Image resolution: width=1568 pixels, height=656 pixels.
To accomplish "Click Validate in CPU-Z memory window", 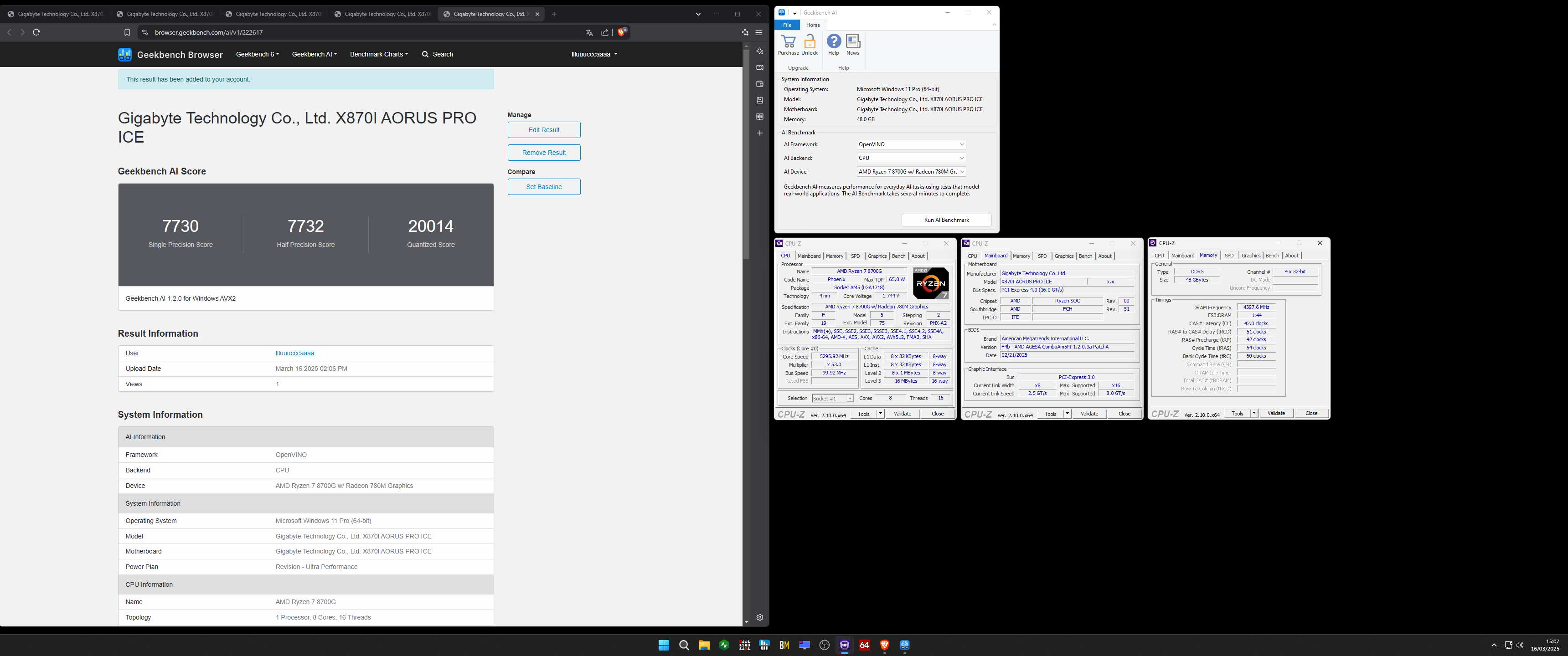I will (1276, 413).
